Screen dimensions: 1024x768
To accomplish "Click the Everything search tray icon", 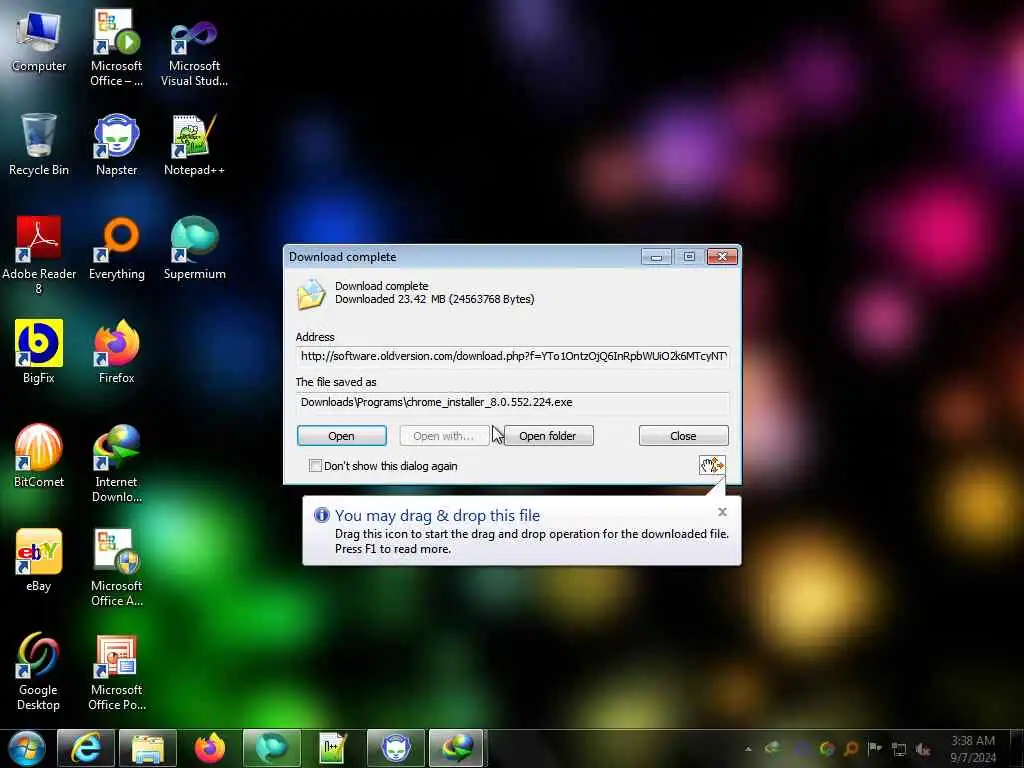I will click(x=851, y=748).
